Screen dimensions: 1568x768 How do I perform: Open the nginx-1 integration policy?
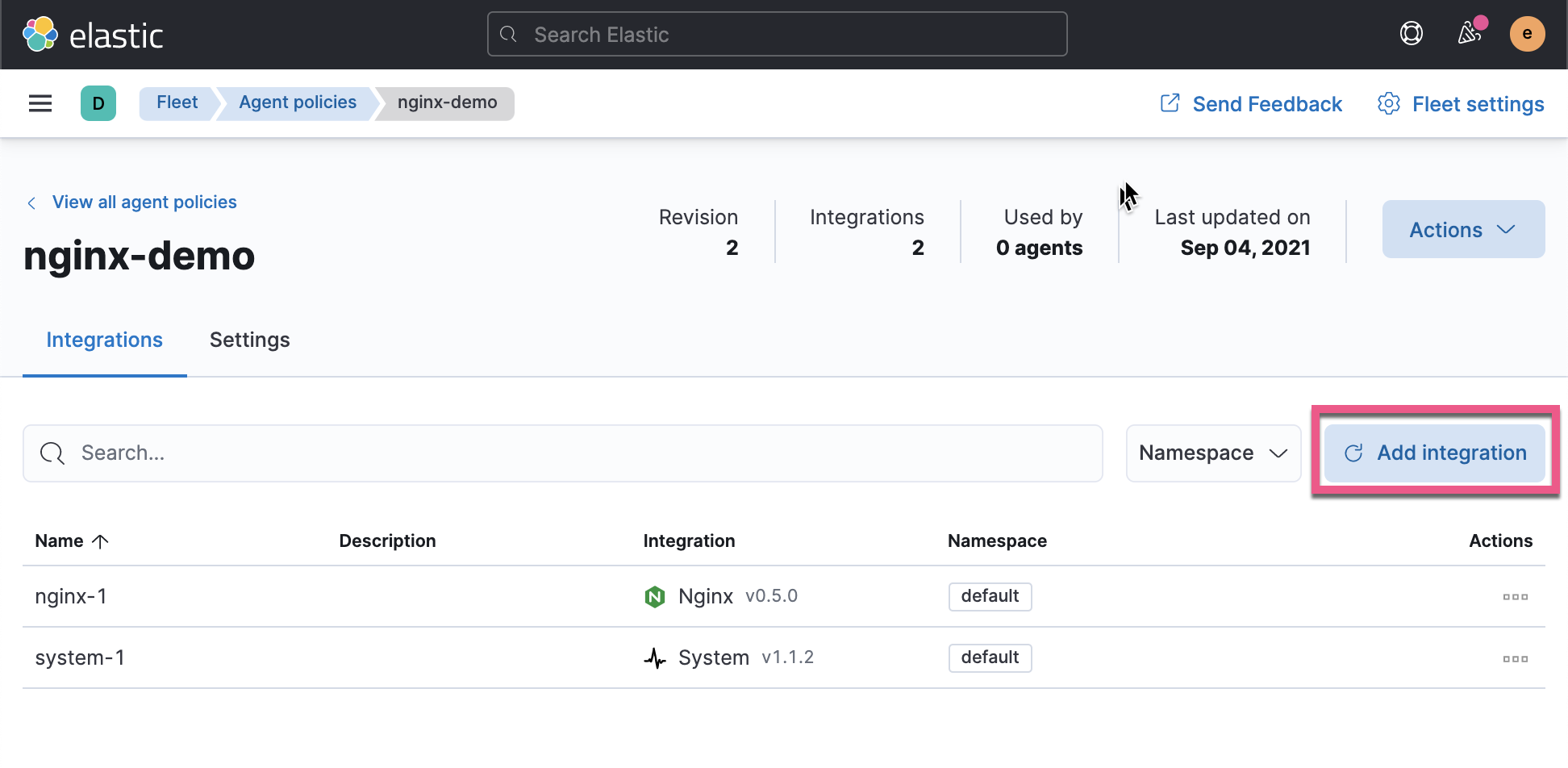tap(71, 597)
